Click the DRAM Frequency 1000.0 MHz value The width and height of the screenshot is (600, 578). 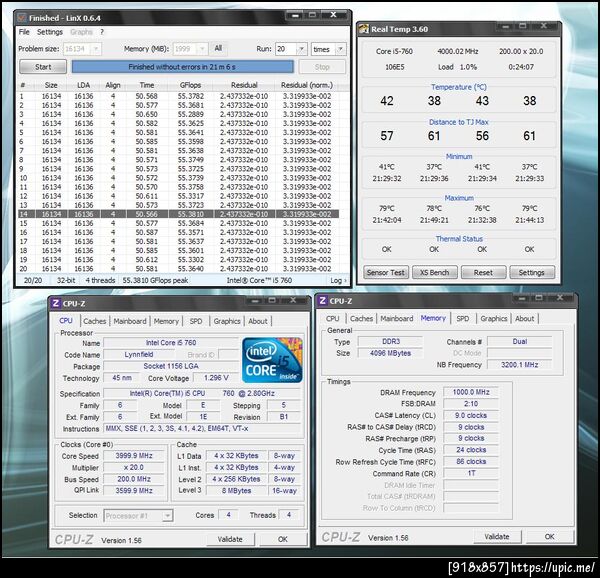click(471, 392)
